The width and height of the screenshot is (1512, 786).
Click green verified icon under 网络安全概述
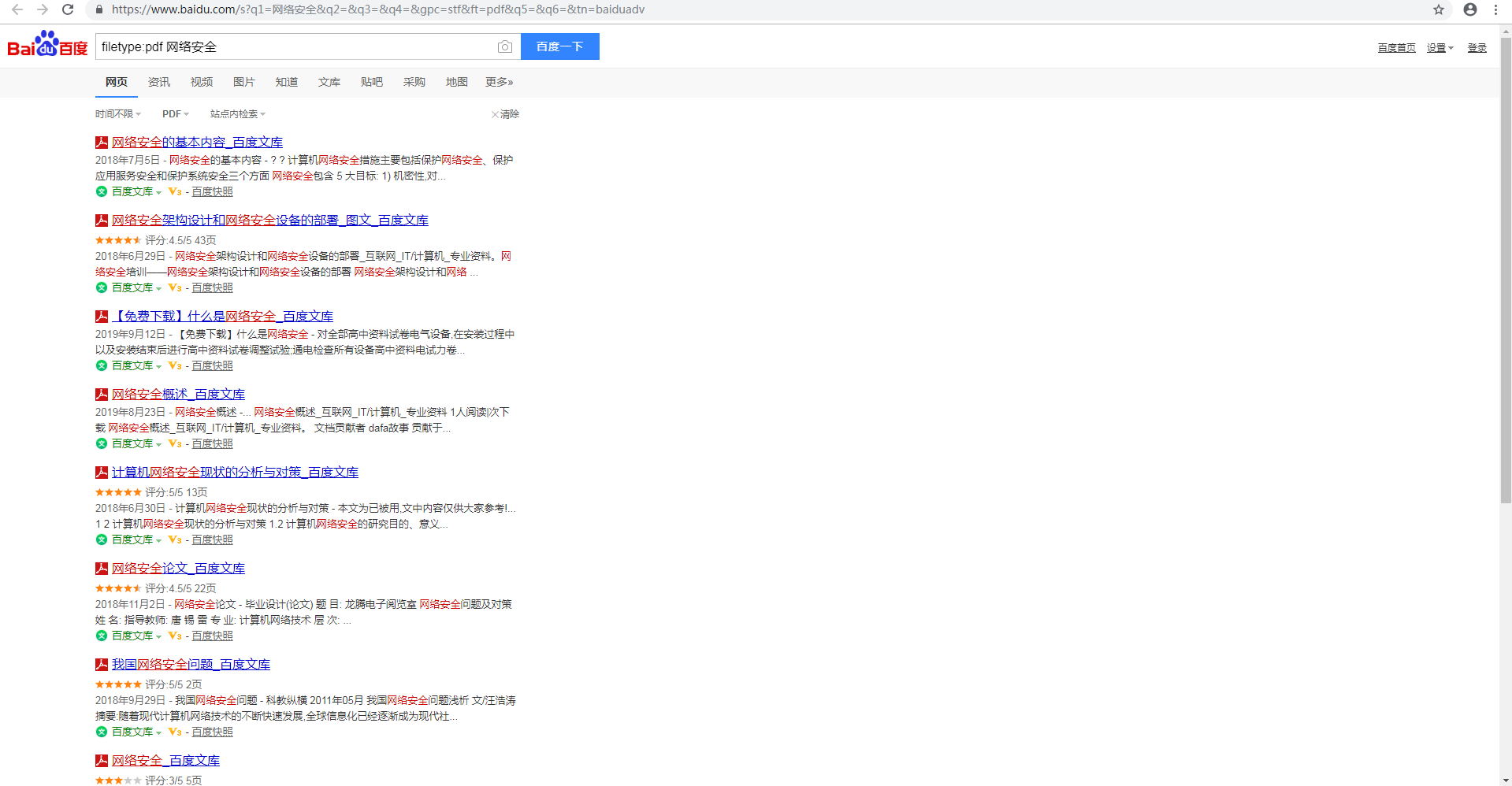pyautogui.click(x=101, y=443)
